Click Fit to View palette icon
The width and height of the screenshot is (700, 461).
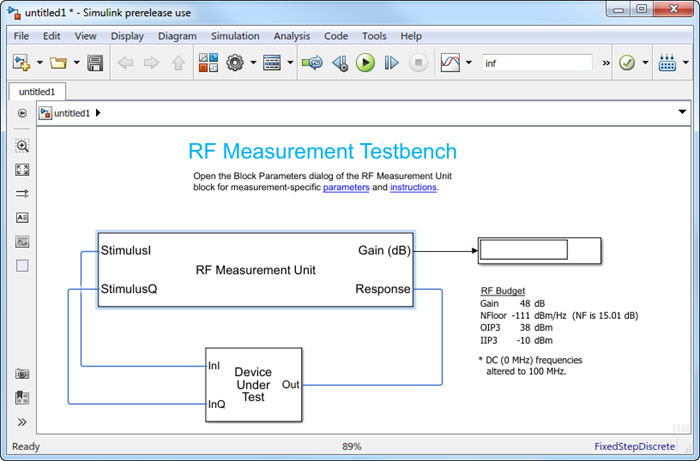[x=22, y=170]
